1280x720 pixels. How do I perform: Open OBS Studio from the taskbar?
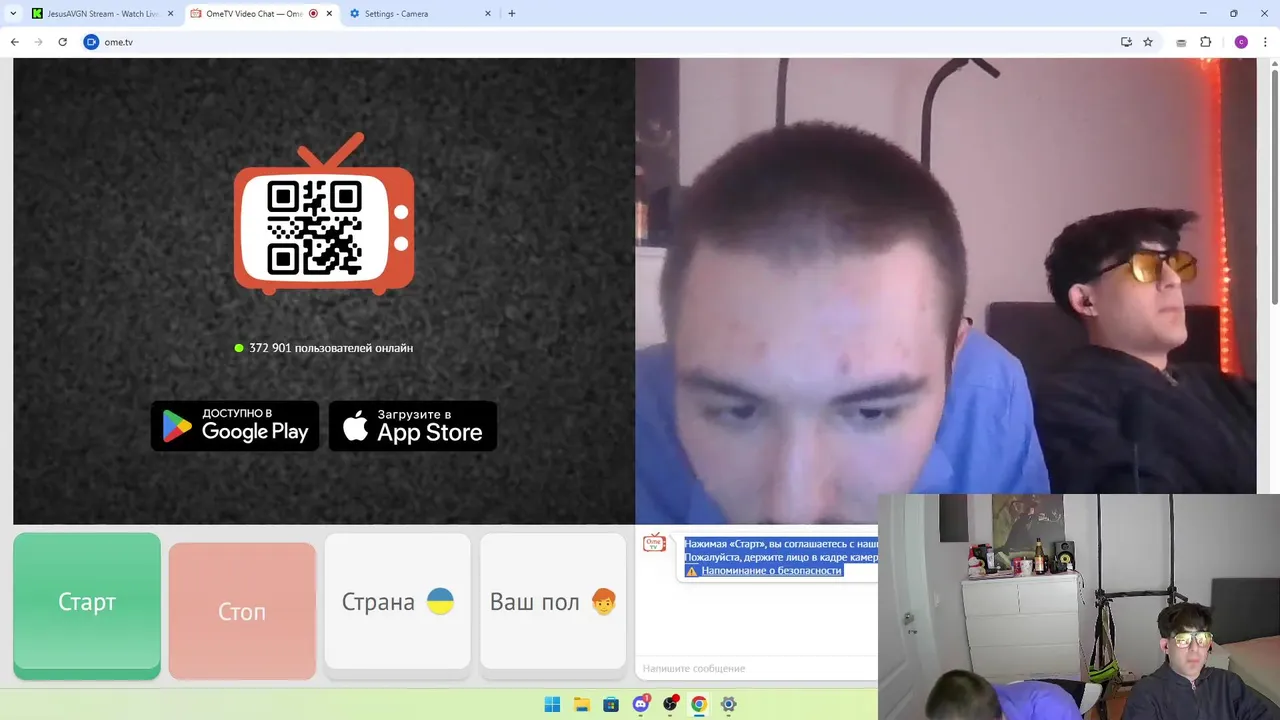[670, 704]
